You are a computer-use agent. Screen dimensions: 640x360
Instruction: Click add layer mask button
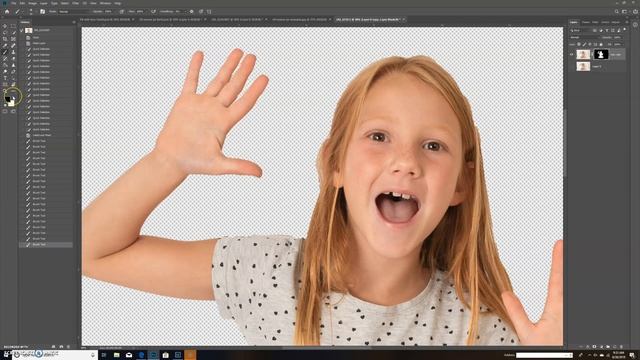[x=594, y=347]
